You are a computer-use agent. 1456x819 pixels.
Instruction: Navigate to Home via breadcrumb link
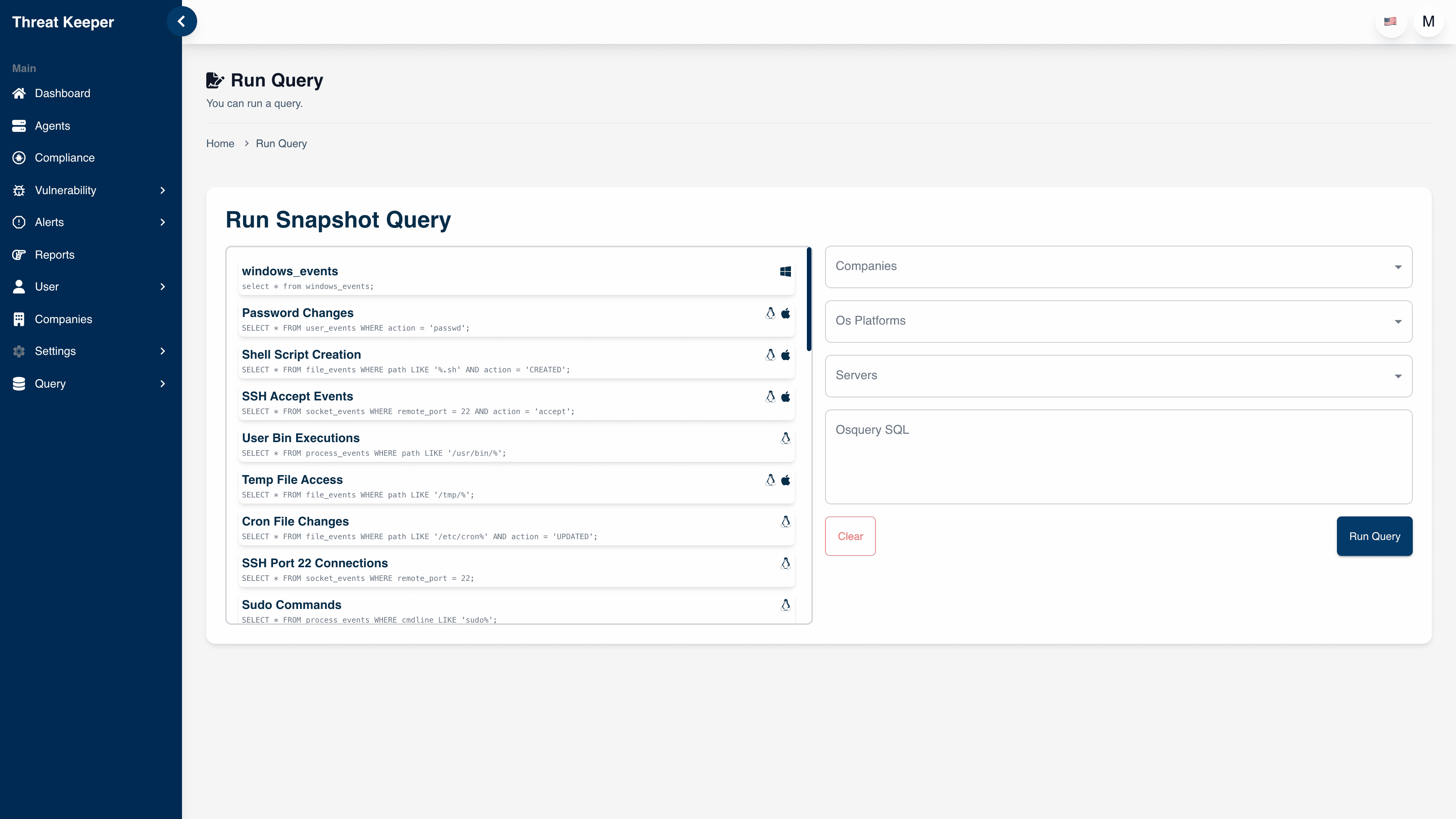(220, 143)
